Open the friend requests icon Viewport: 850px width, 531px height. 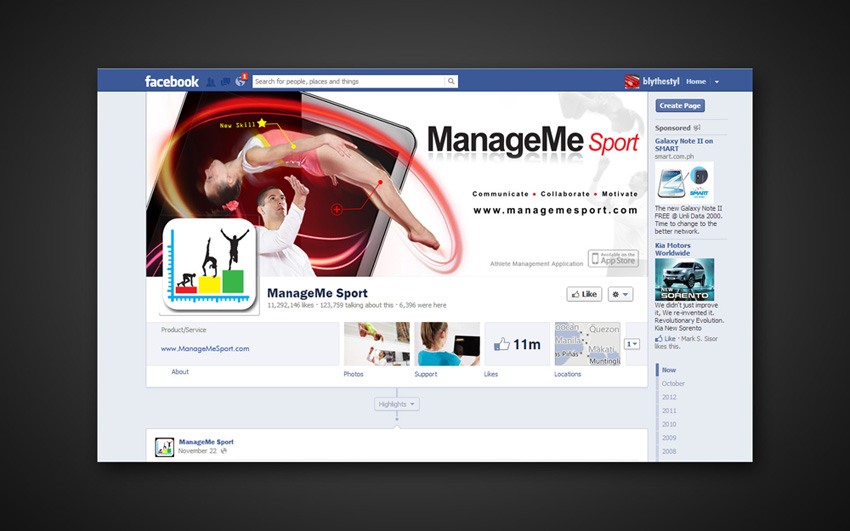click(211, 82)
